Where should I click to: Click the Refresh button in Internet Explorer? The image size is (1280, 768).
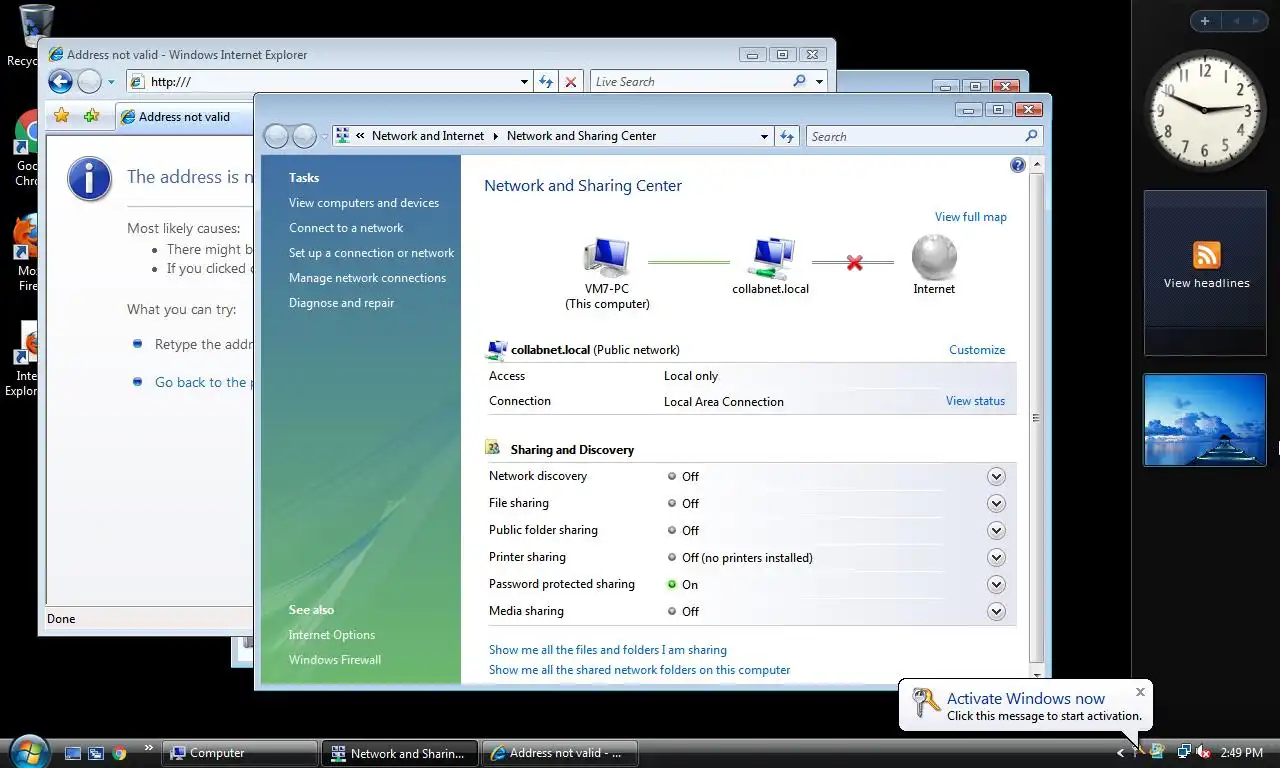[546, 82]
